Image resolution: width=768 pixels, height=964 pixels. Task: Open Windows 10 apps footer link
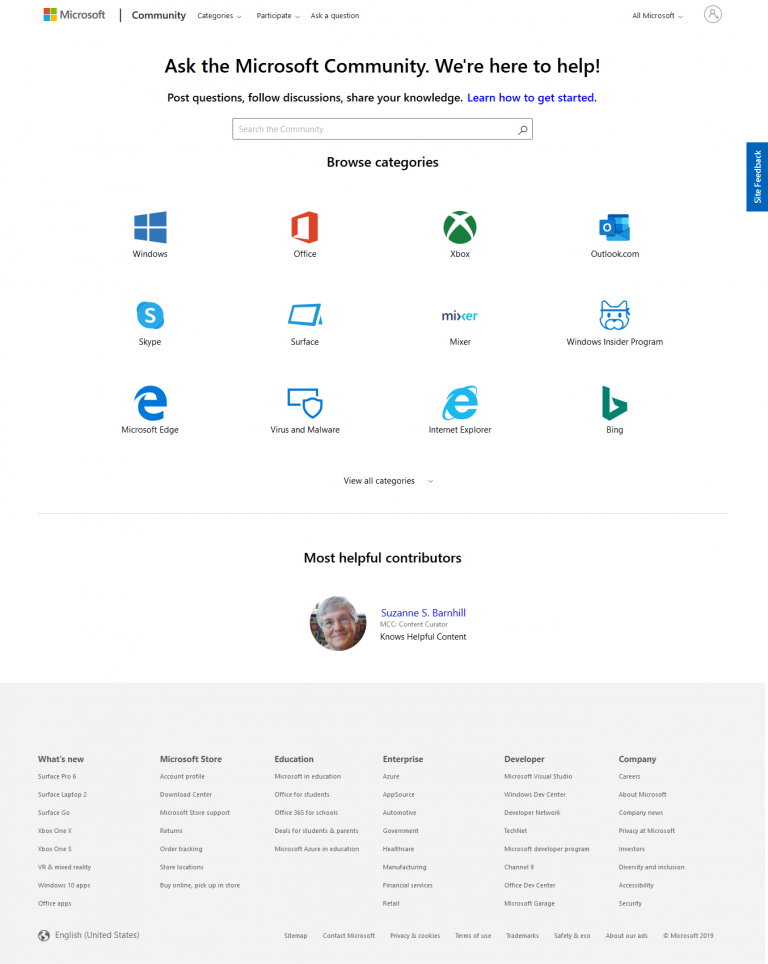(x=64, y=885)
